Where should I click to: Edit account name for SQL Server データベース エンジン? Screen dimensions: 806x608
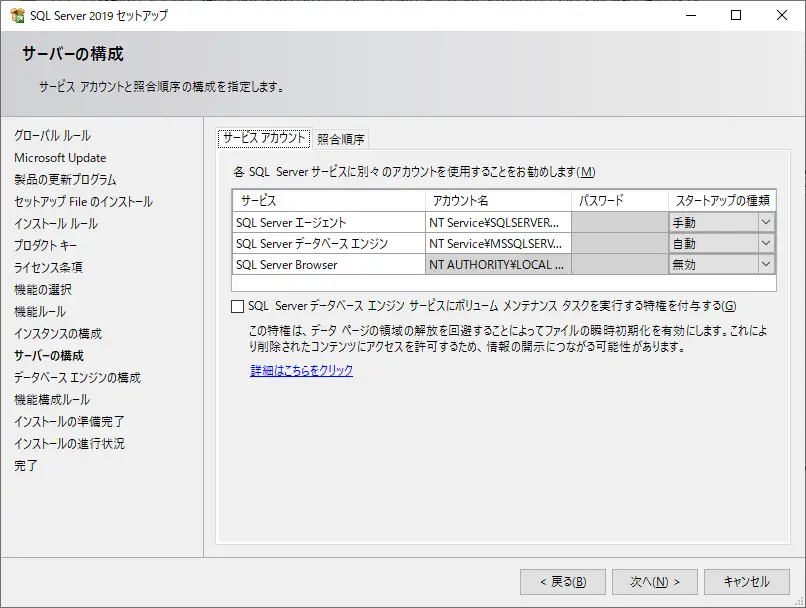tap(498, 244)
